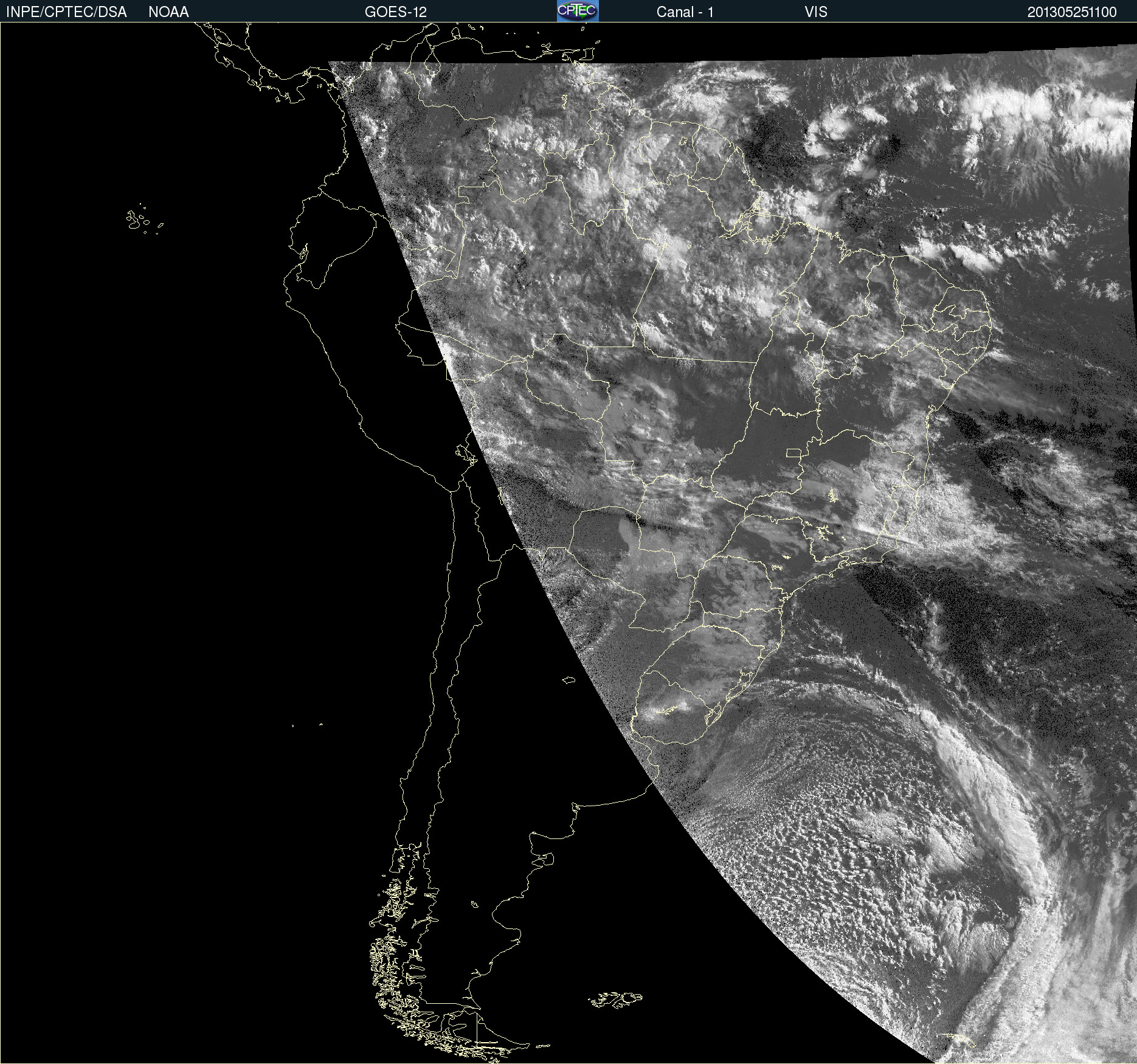The image size is (1137, 1064).
Task: Click the CPTEC logo in the header
Action: click(578, 11)
